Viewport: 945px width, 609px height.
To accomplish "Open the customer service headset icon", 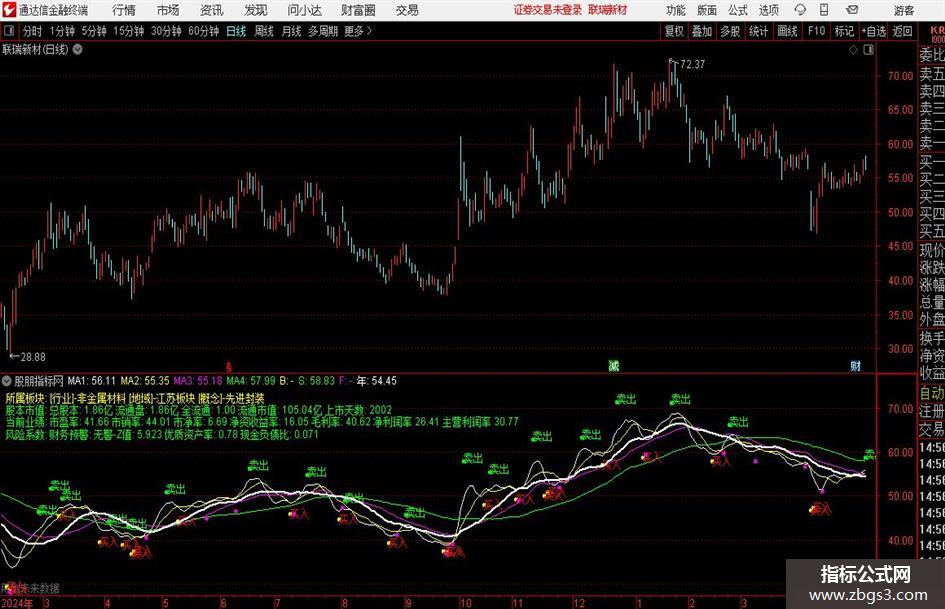I will pyautogui.click(x=800, y=10).
